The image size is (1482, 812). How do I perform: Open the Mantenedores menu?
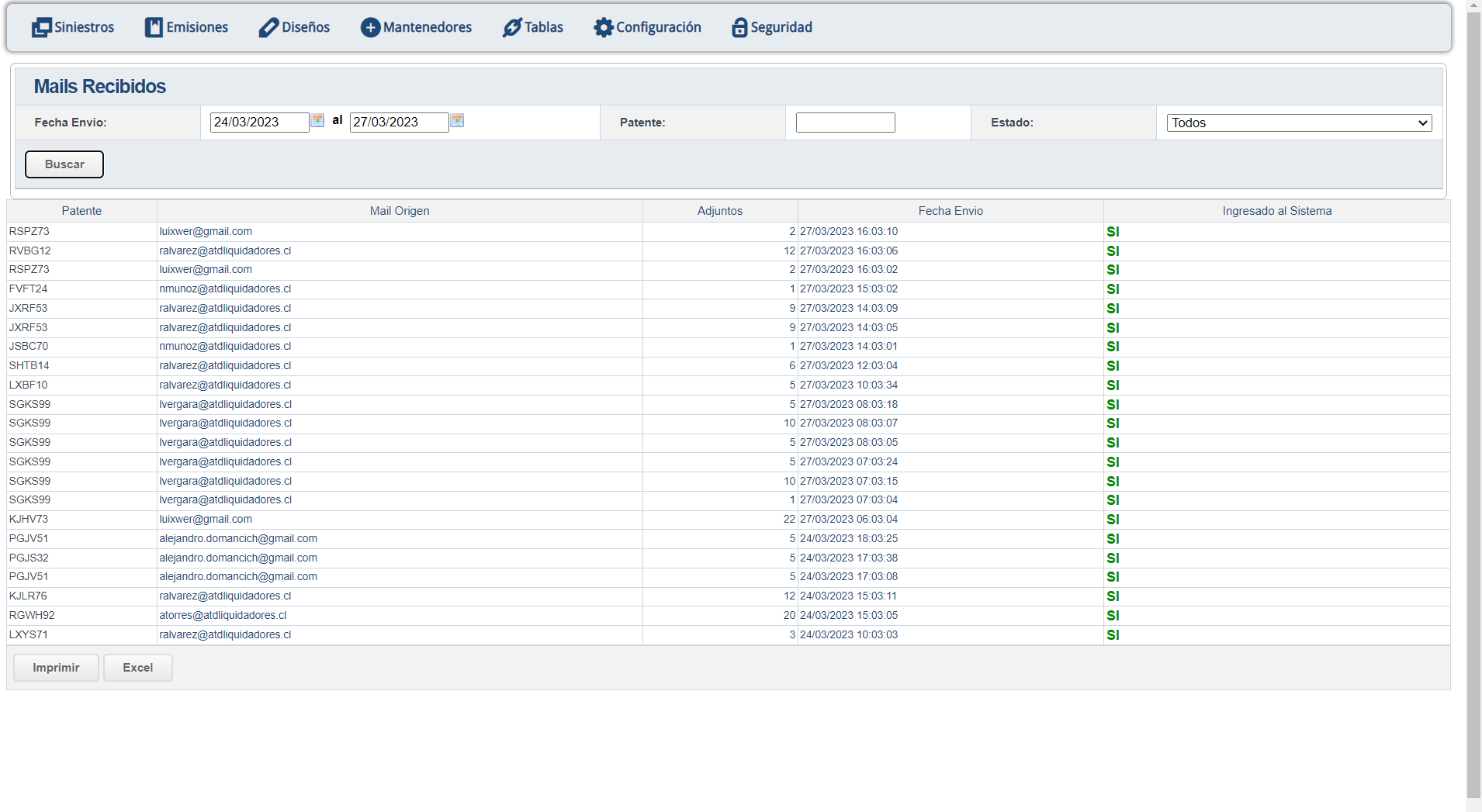(427, 28)
